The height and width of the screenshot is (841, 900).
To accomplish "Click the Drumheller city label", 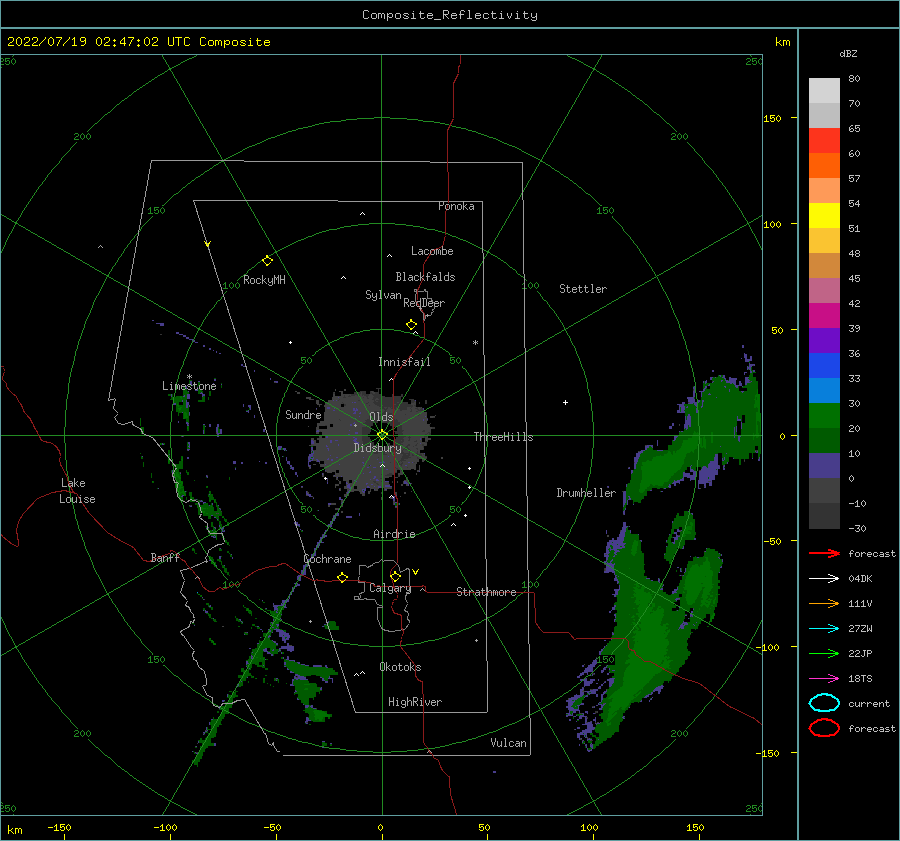I will (x=586, y=493).
